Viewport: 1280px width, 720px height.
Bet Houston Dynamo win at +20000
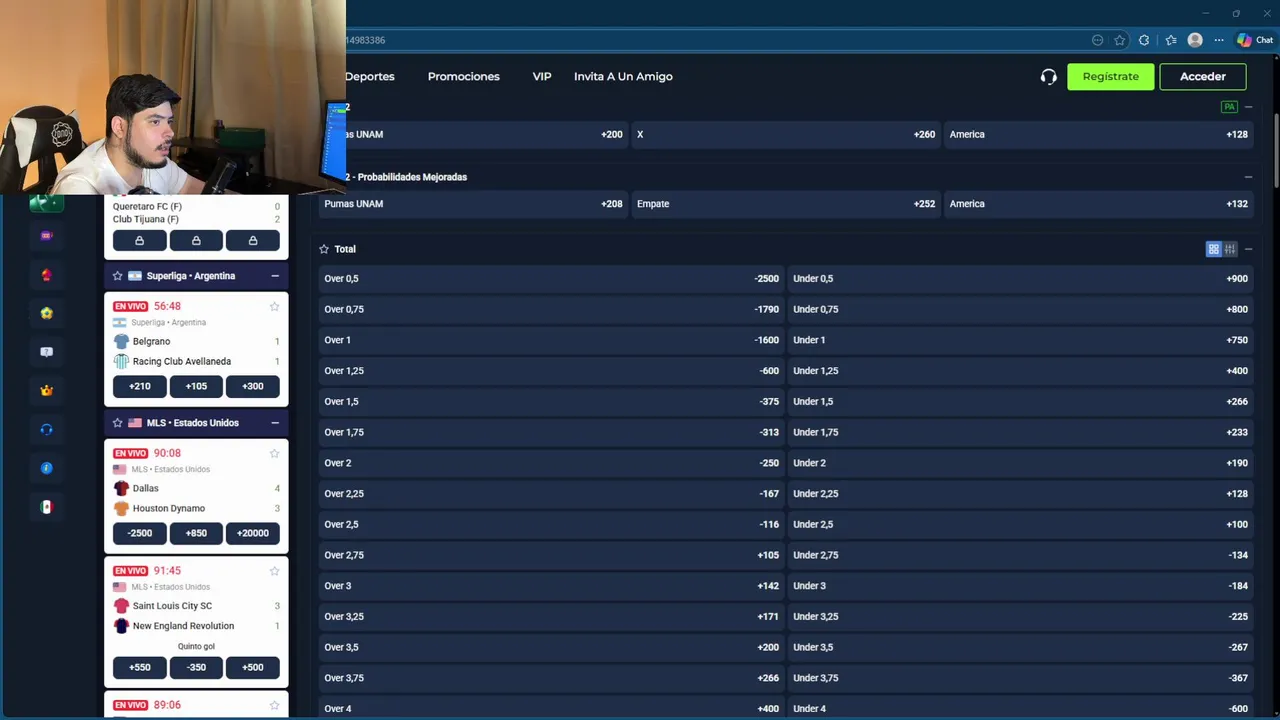253,533
